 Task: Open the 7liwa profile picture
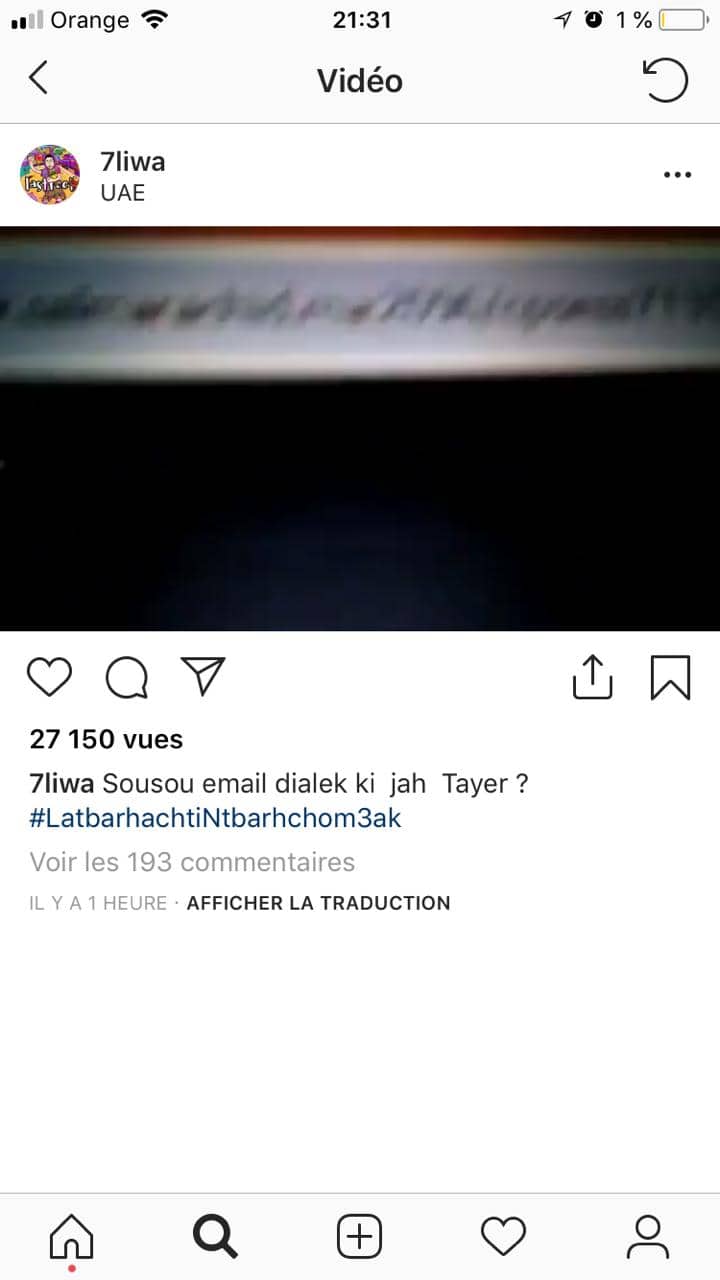[x=50, y=175]
